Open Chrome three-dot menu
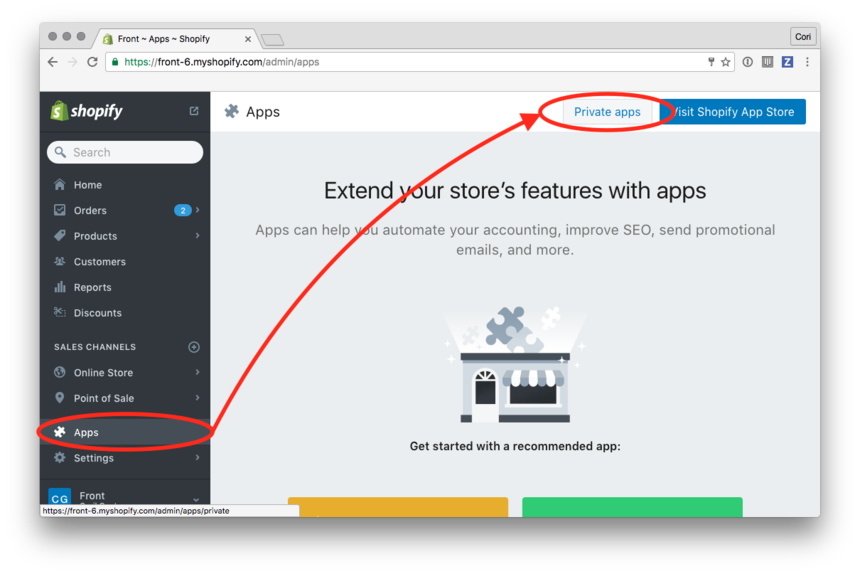This screenshot has width=860, height=574. coord(807,62)
